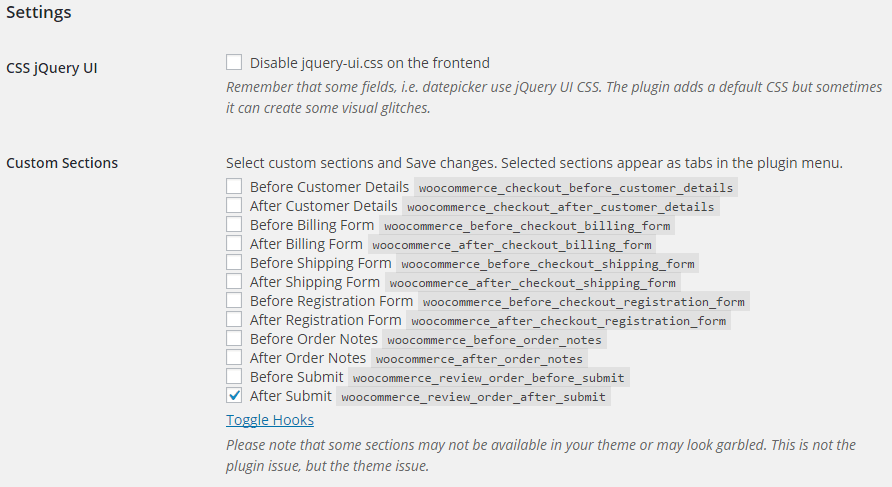Click the woocommerce_checkout_before_customer_details hook code
Image resolution: width=892 pixels, height=487 pixels.
(576, 188)
